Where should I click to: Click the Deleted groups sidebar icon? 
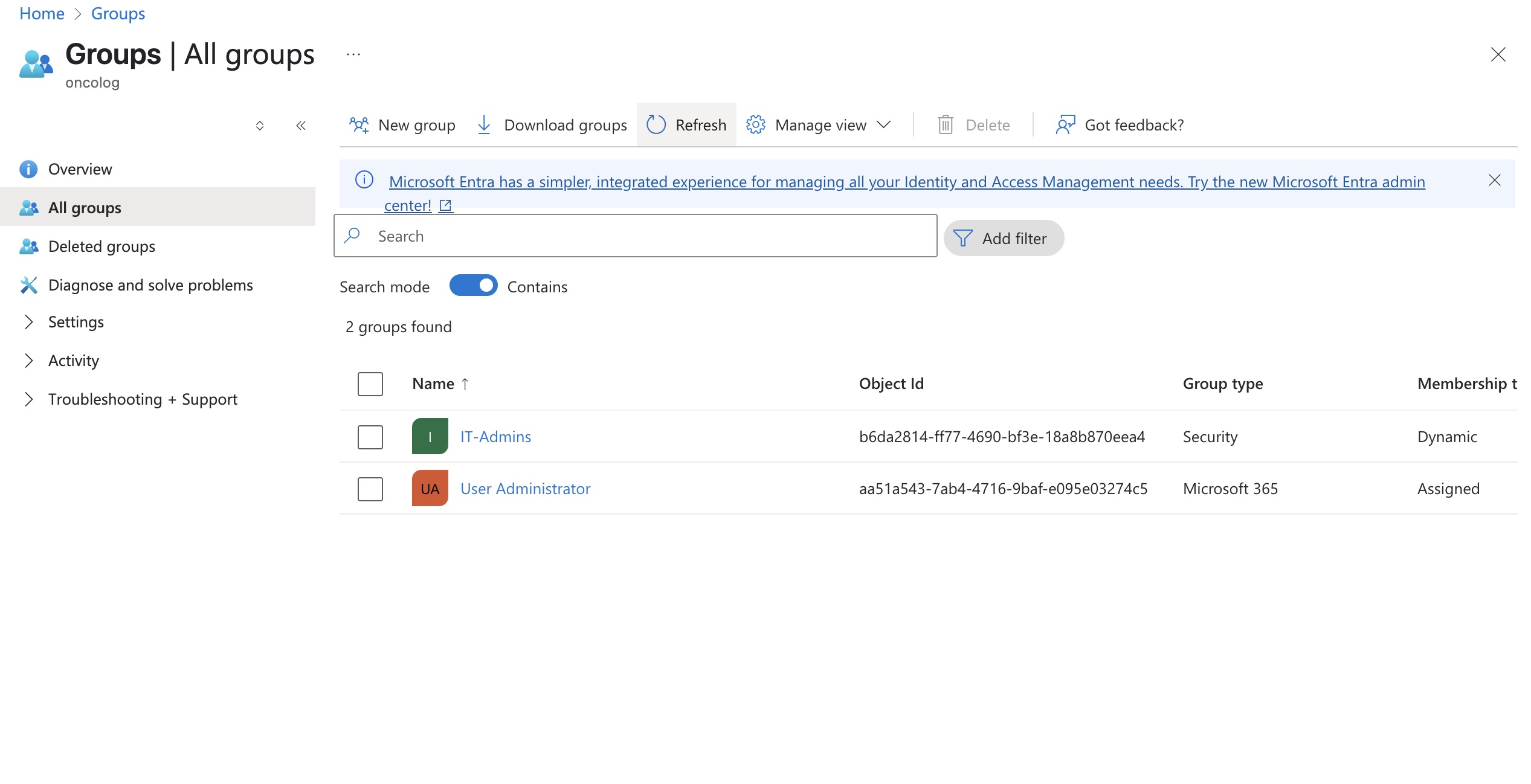[x=28, y=246]
